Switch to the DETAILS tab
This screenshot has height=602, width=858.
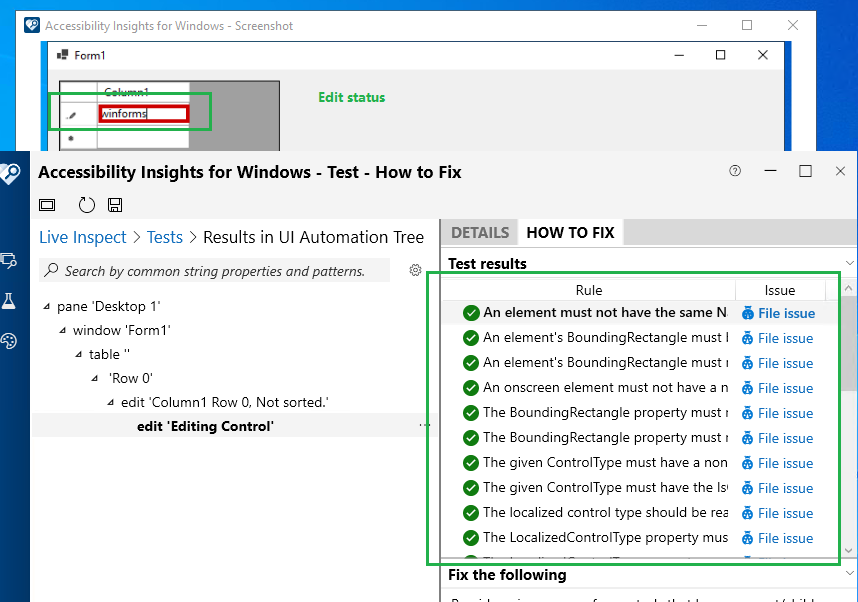[x=479, y=232]
